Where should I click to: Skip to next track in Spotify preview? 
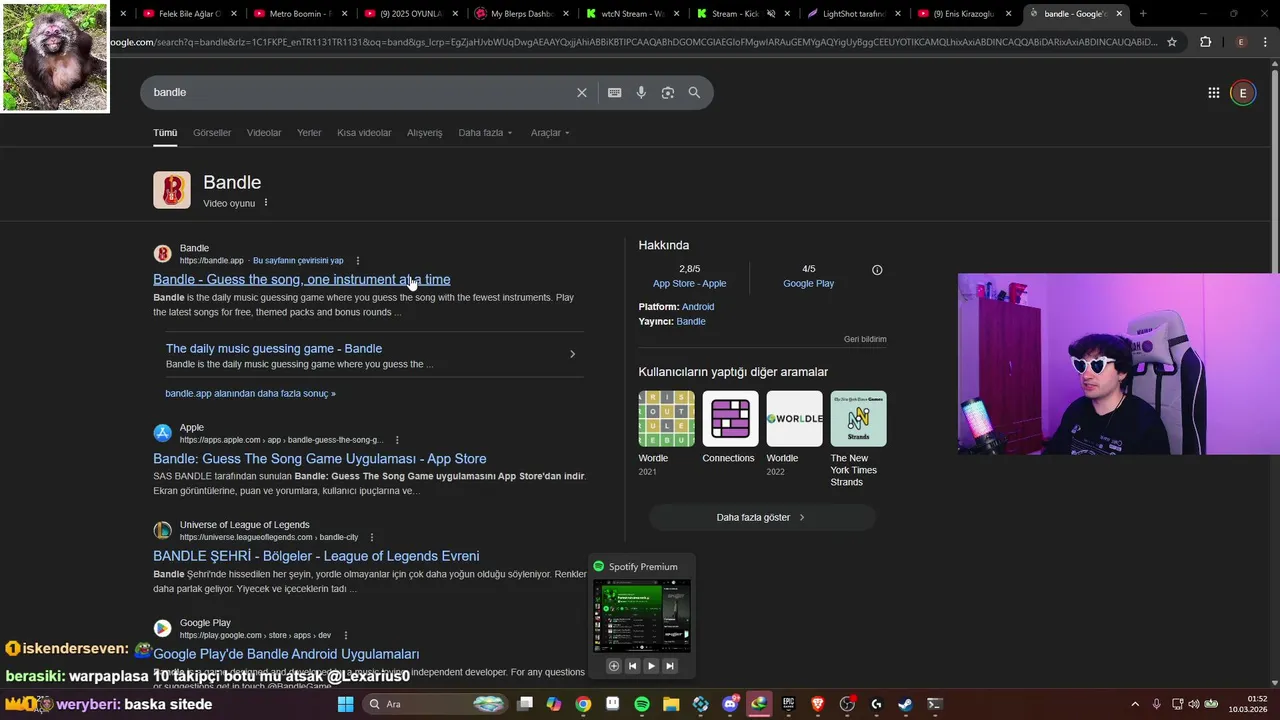click(670, 666)
